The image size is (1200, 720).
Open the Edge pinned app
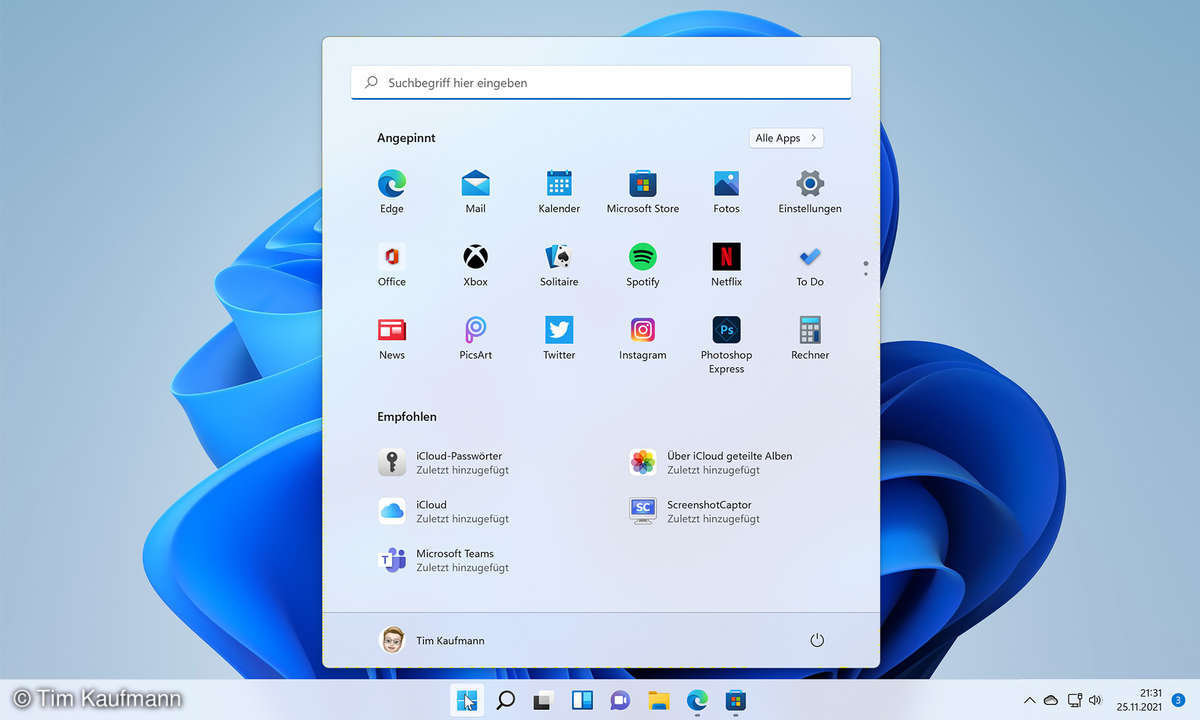[x=392, y=192]
